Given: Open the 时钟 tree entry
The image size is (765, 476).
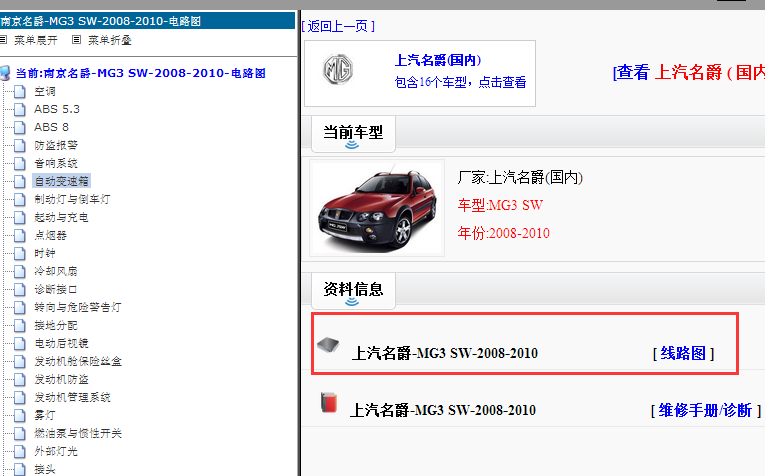Looking at the screenshot, I should tap(44, 253).
